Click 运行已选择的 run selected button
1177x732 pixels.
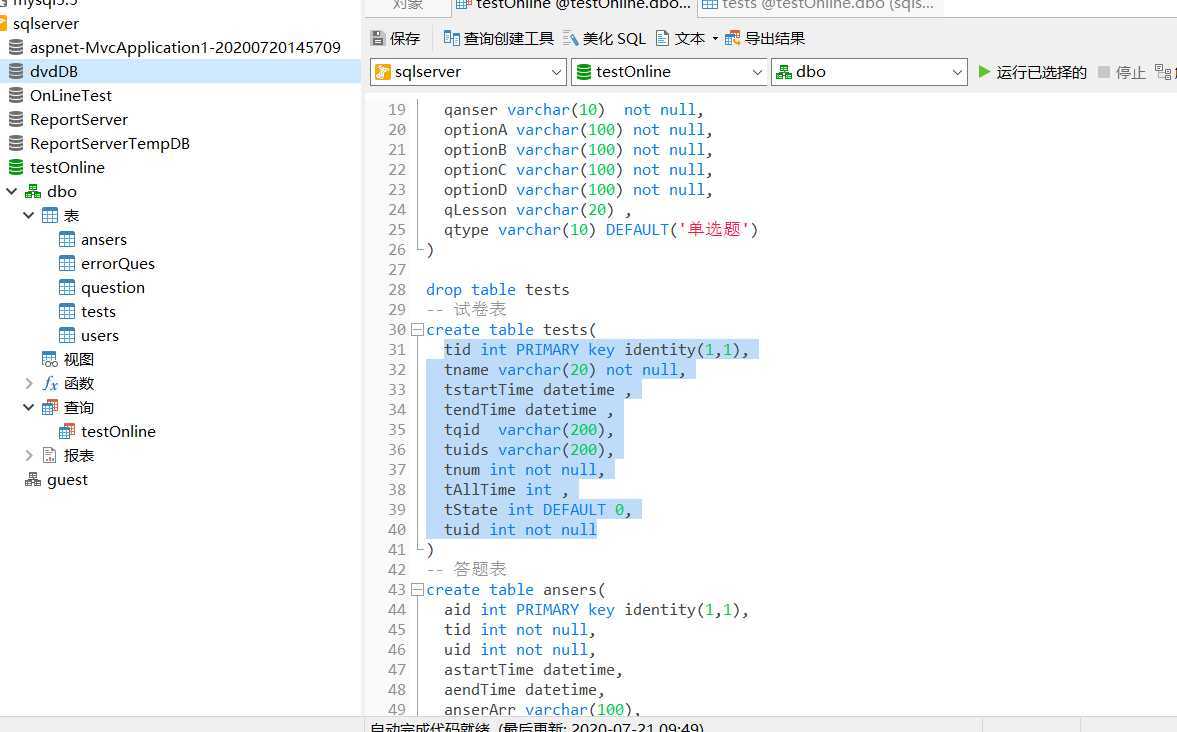pos(1032,72)
